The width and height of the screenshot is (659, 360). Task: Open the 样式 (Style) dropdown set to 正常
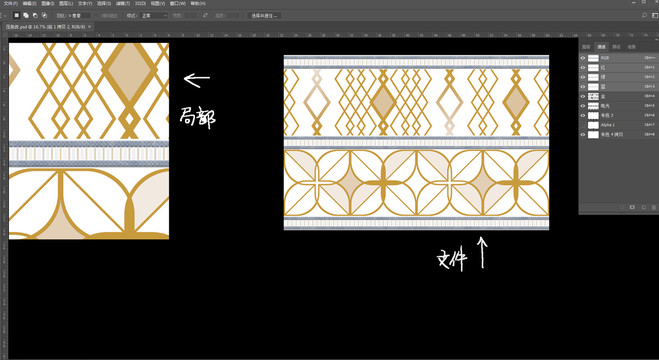[154, 16]
